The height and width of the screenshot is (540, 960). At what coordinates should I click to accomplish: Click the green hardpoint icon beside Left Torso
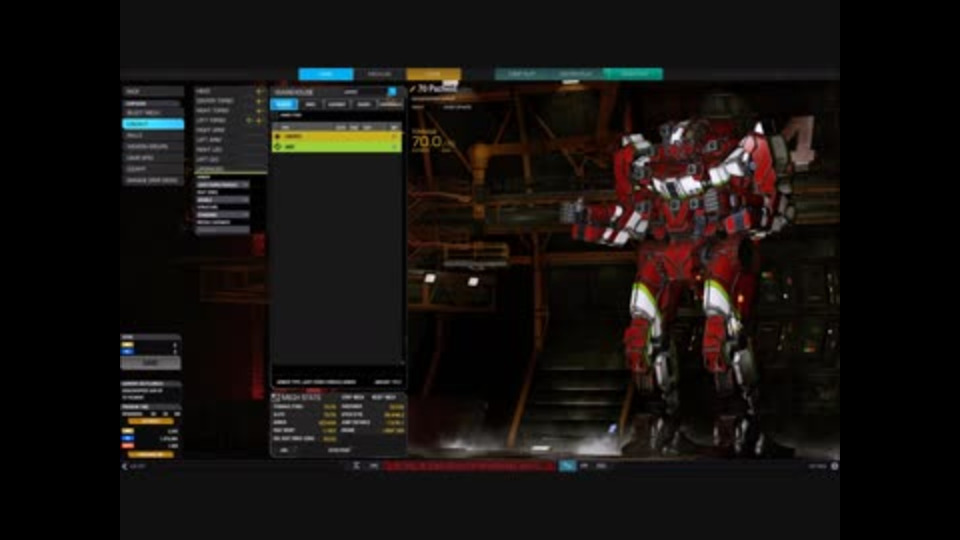[249, 121]
